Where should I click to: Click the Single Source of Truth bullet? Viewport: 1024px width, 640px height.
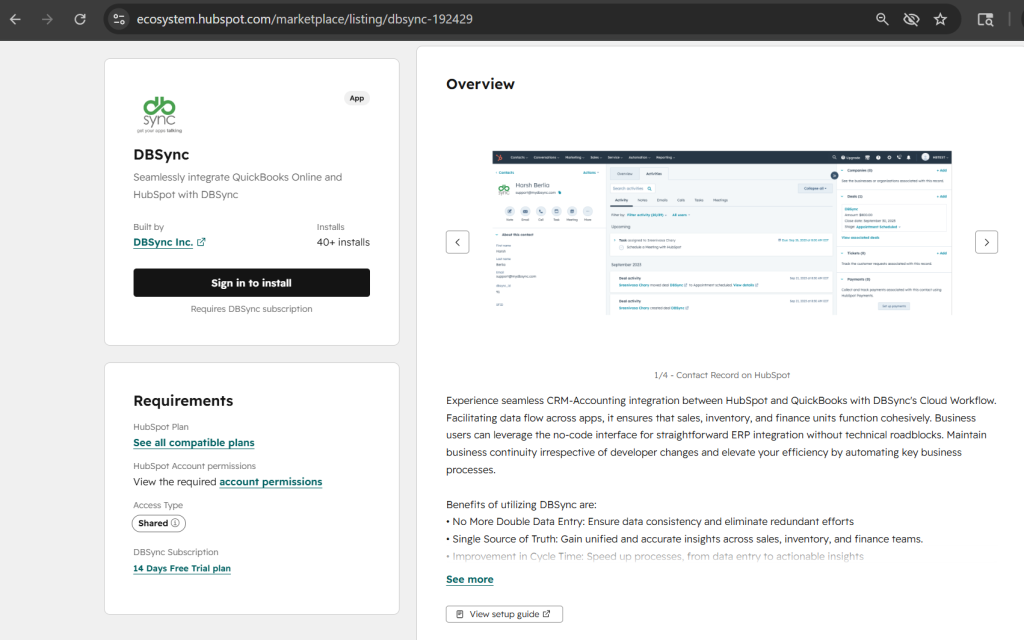click(684, 539)
